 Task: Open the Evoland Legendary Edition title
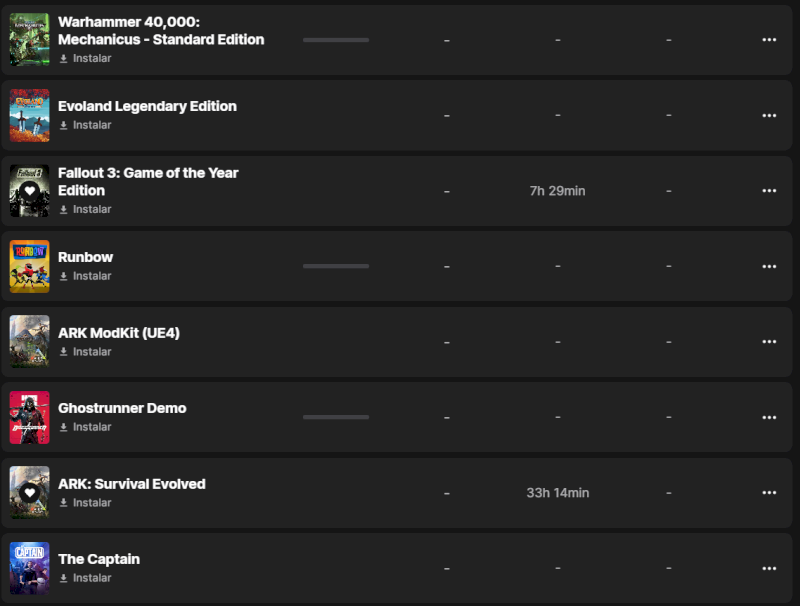147,106
